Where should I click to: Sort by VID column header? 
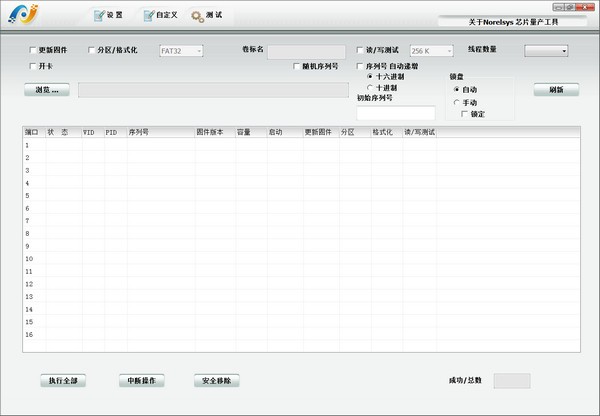tap(93, 132)
